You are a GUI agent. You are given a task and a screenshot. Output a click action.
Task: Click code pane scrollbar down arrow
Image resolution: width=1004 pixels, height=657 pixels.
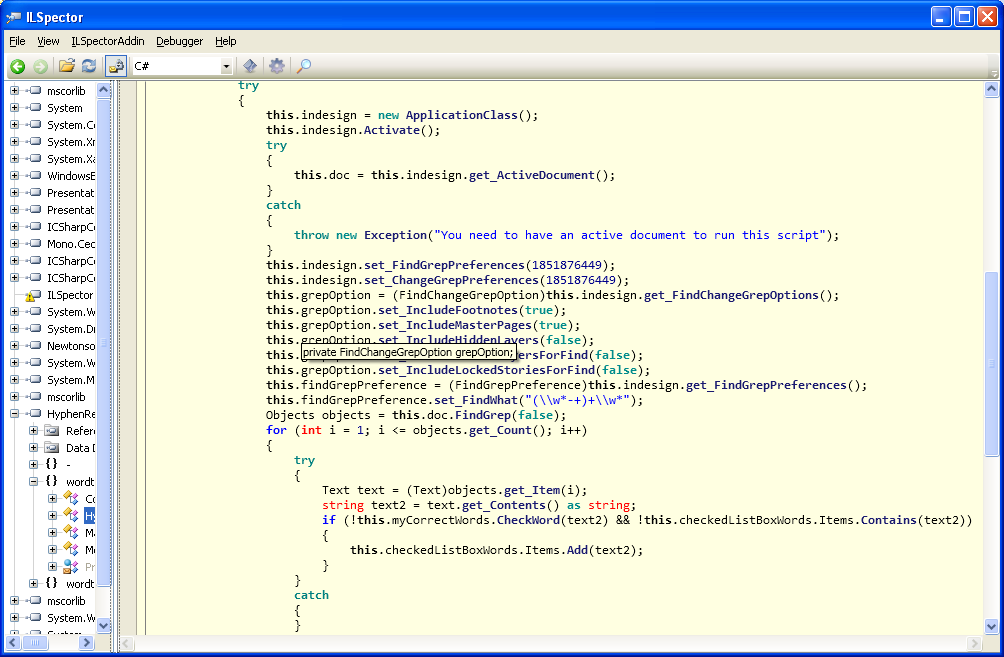[x=991, y=627]
